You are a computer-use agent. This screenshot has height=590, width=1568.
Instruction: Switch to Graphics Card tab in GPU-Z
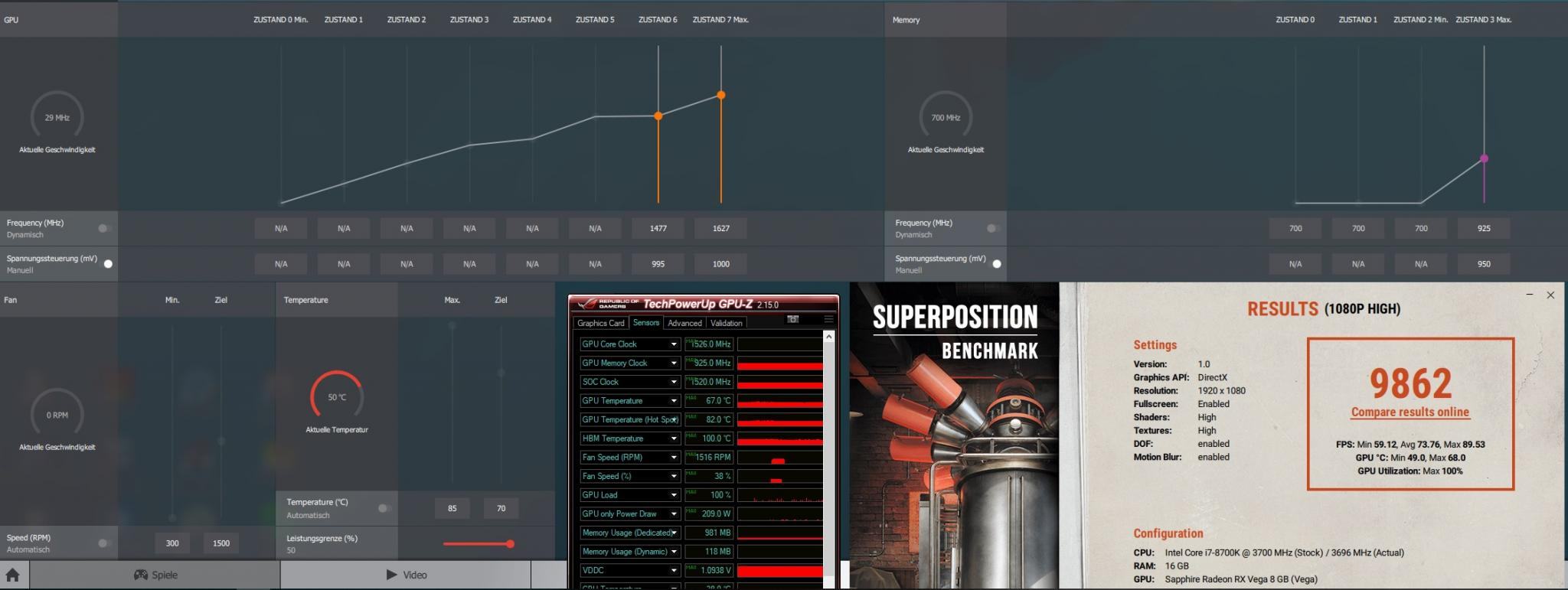601,323
